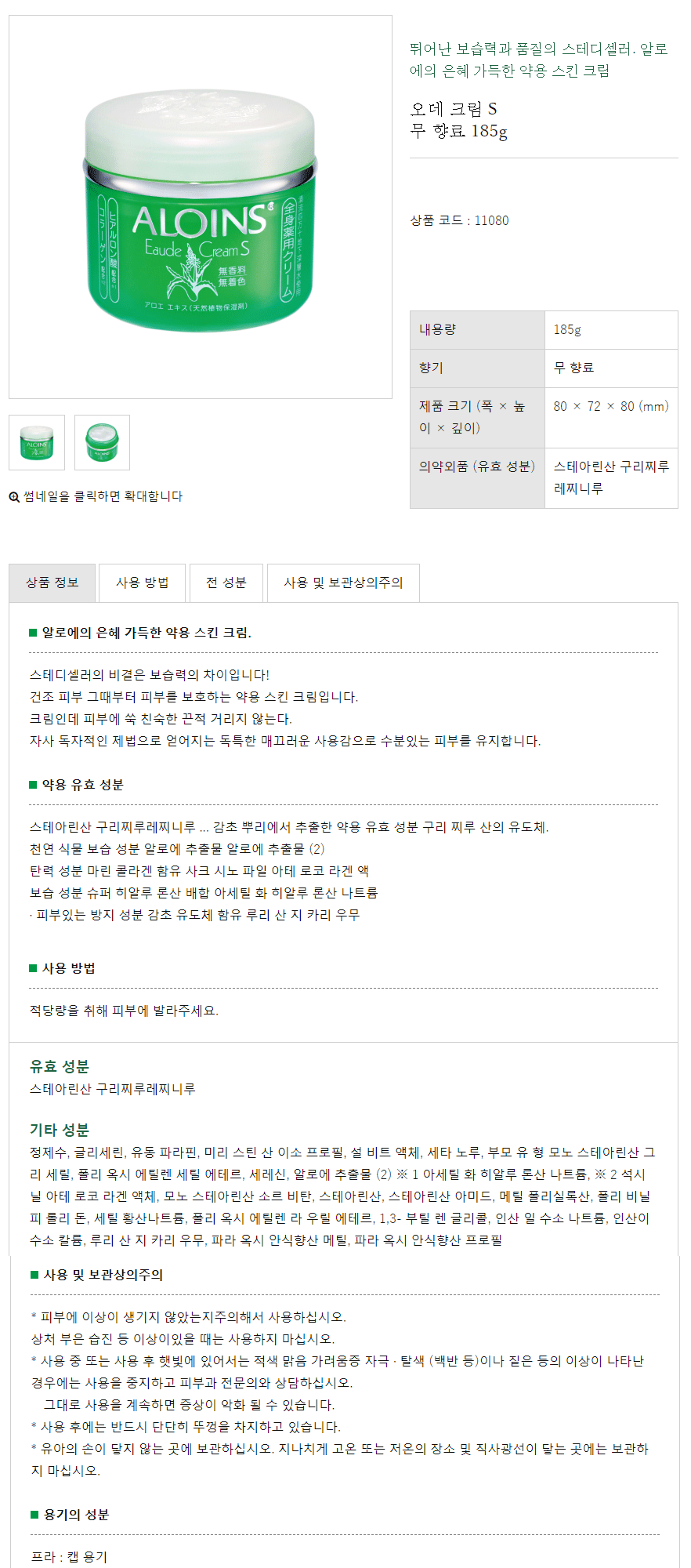The height and width of the screenshot is (1568, 691).
Task: Click the 상품 코드 : 11080 text
Action: [459, 220]
